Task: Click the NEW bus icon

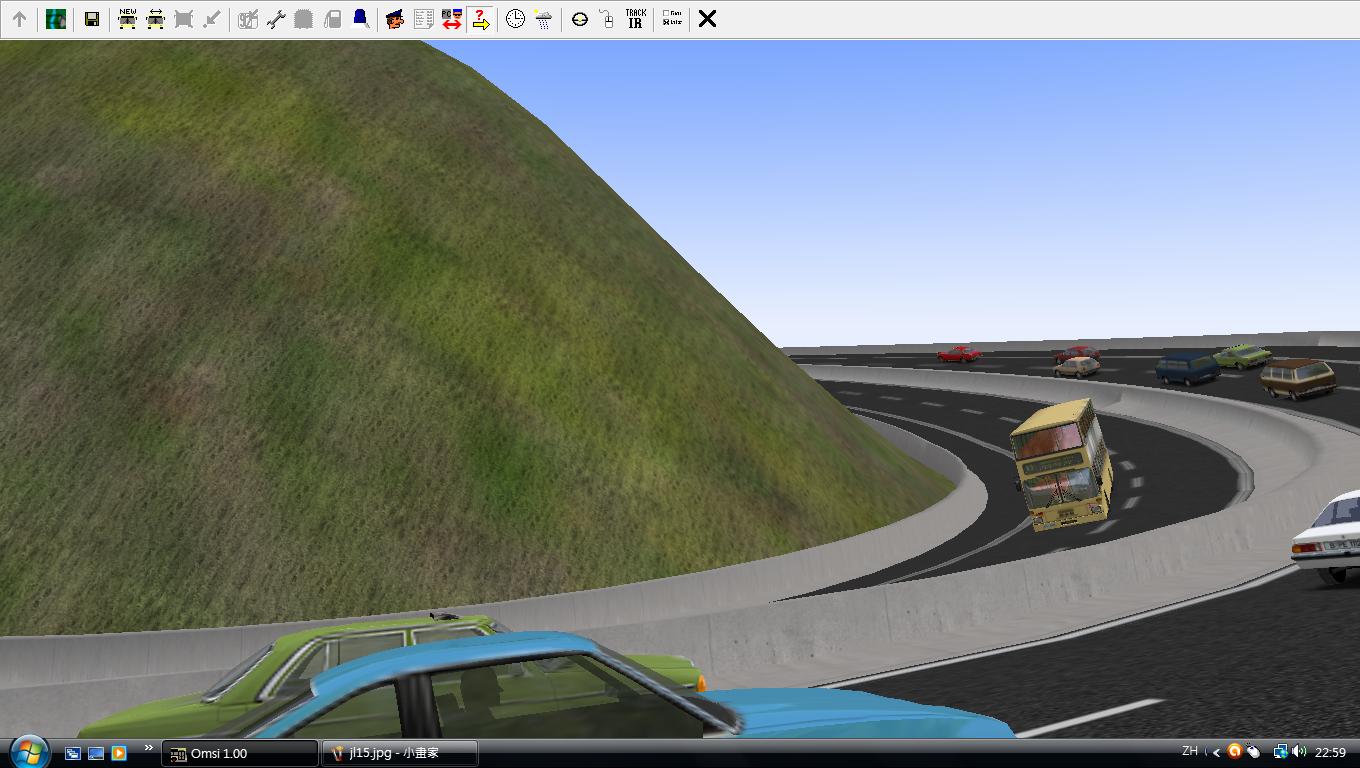Action: [x=127, y=19]
